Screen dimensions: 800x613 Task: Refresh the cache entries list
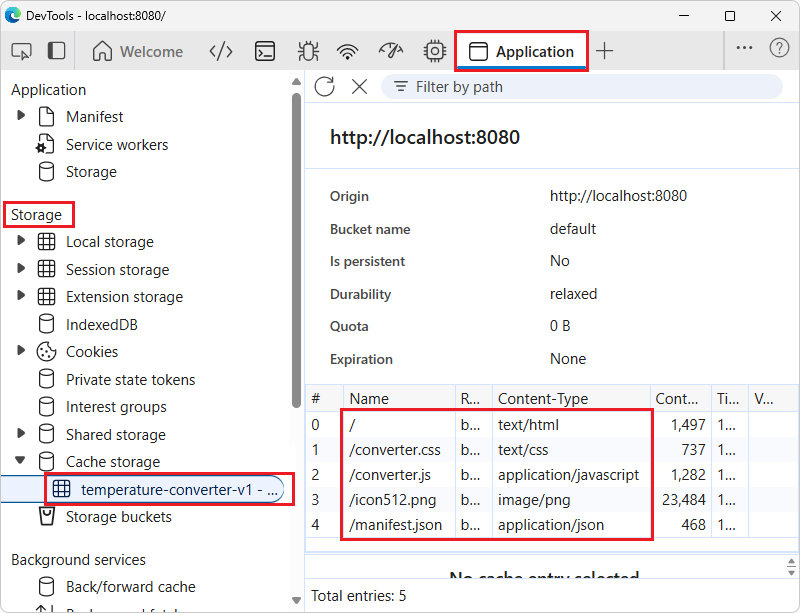(x=324, y=87)
